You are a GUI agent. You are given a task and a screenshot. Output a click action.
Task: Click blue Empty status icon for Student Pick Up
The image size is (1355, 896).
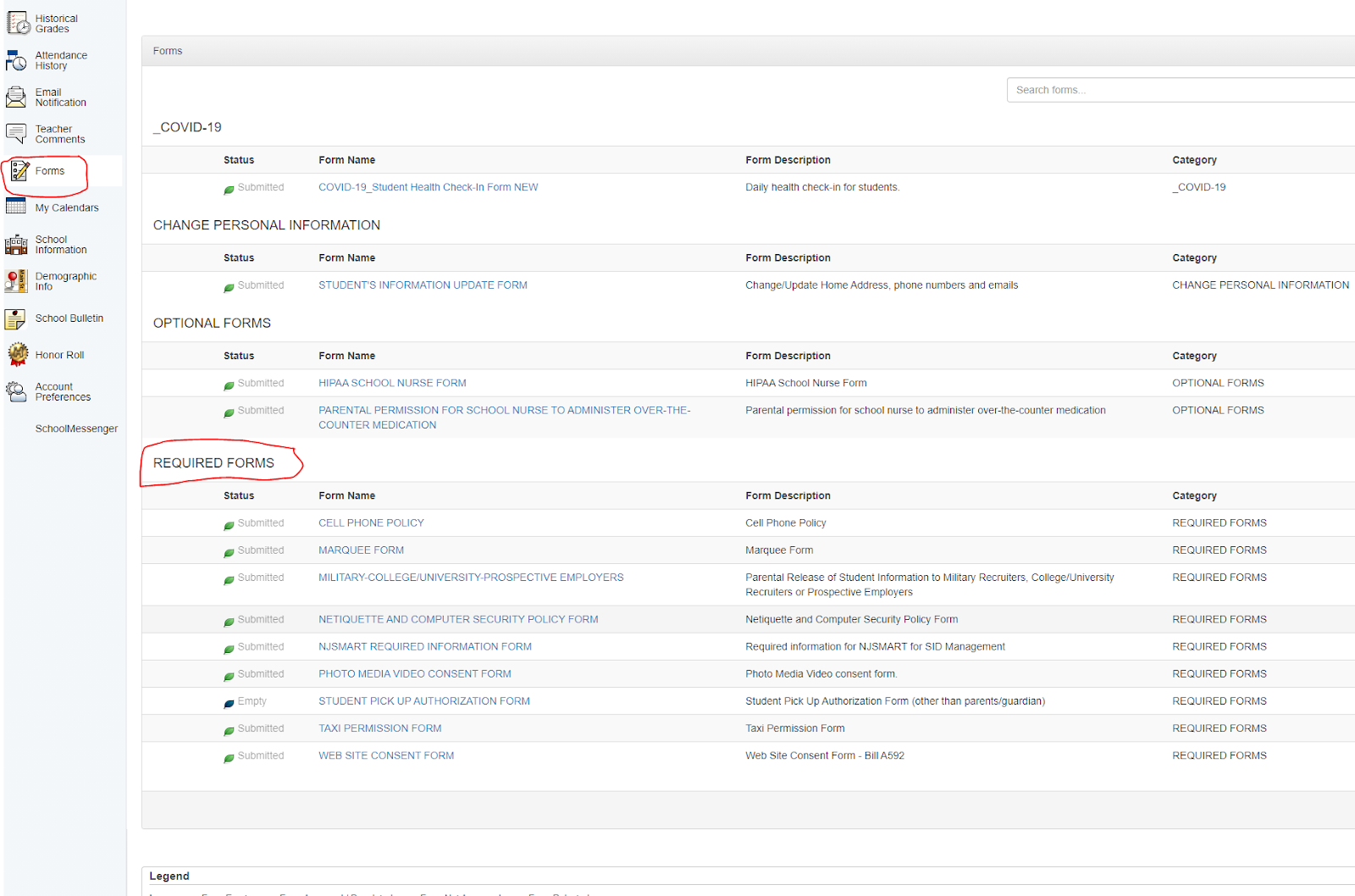(x=229, y=703)
